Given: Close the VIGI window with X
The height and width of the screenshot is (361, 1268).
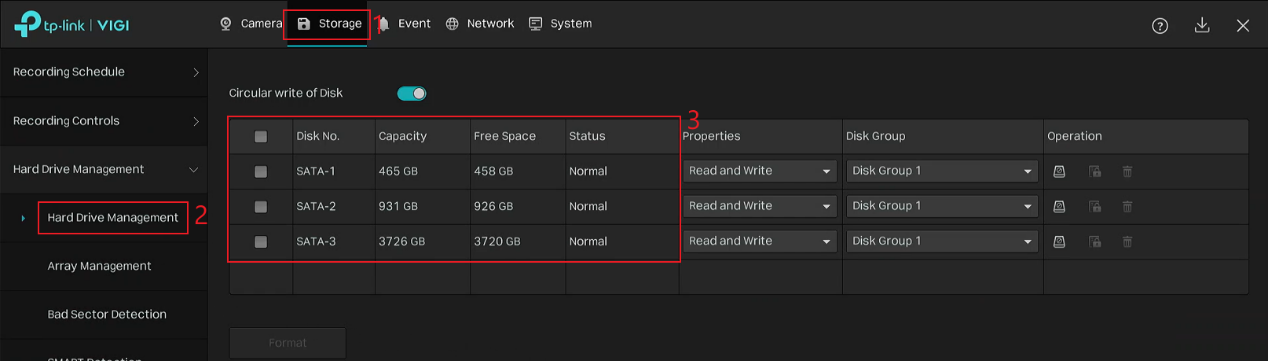Looking at the screenshot, I should [1243, 26].
